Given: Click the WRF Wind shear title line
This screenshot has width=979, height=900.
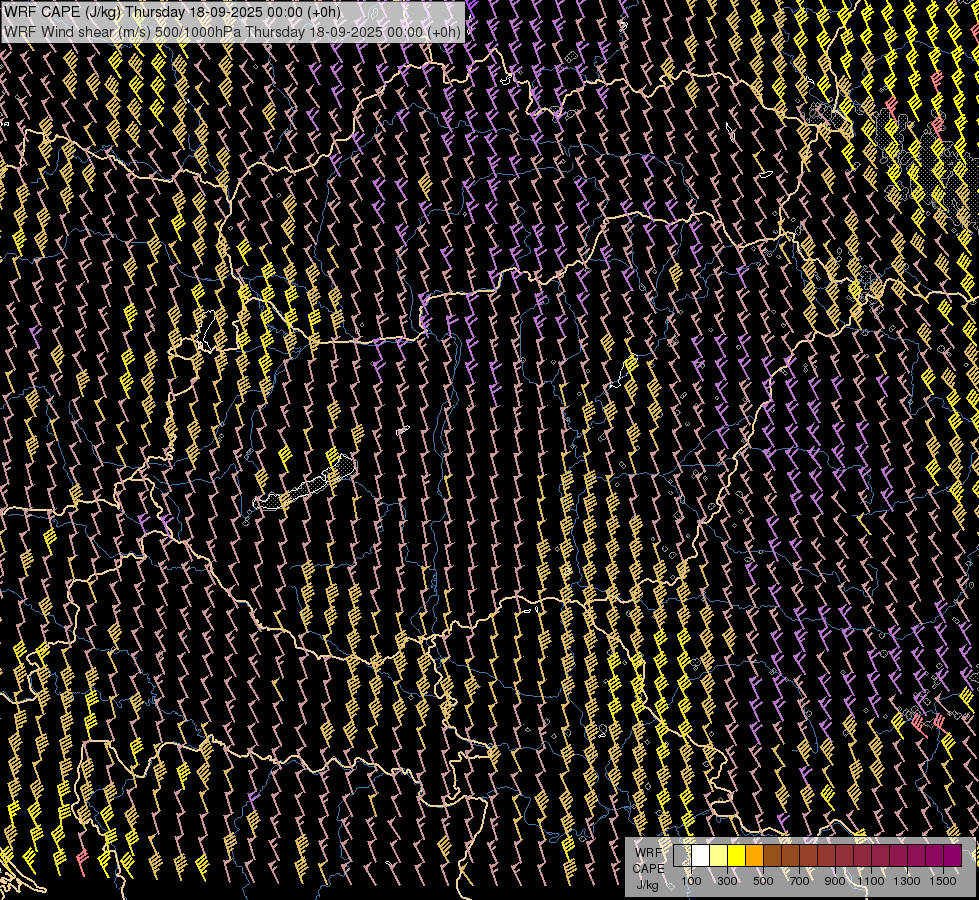Looking at the screenshot, I should 232,31.
